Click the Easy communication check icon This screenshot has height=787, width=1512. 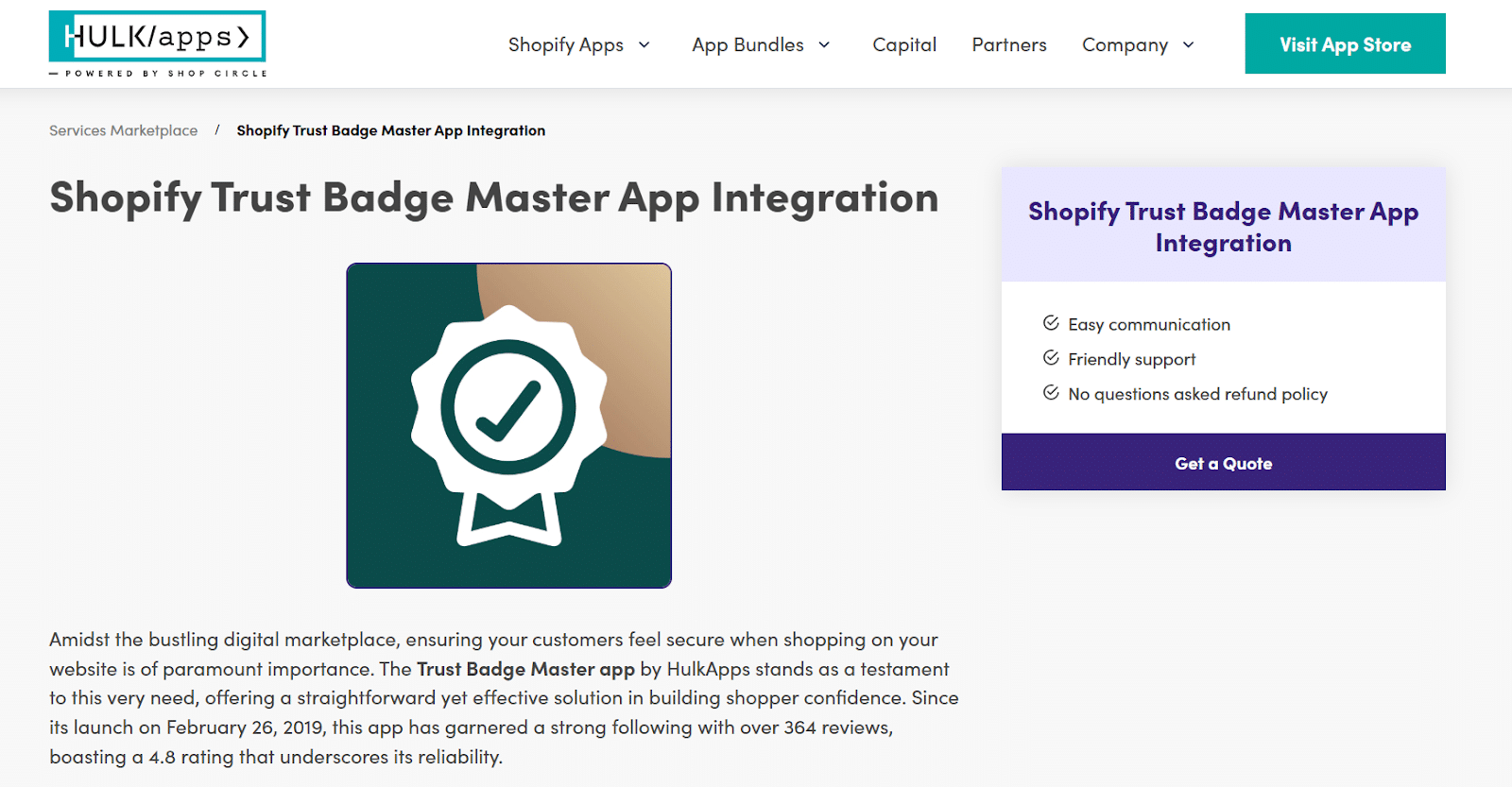[1051, 323]
